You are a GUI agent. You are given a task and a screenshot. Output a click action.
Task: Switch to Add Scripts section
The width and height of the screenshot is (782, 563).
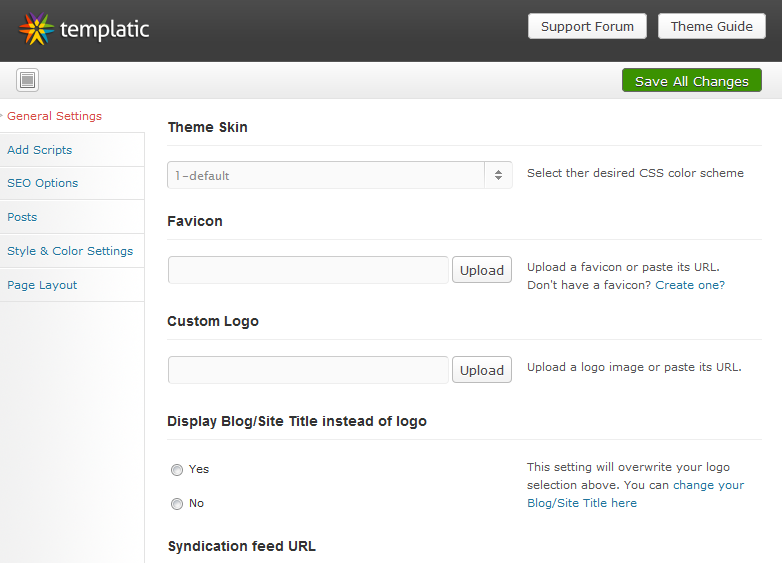tap(39, 150)
